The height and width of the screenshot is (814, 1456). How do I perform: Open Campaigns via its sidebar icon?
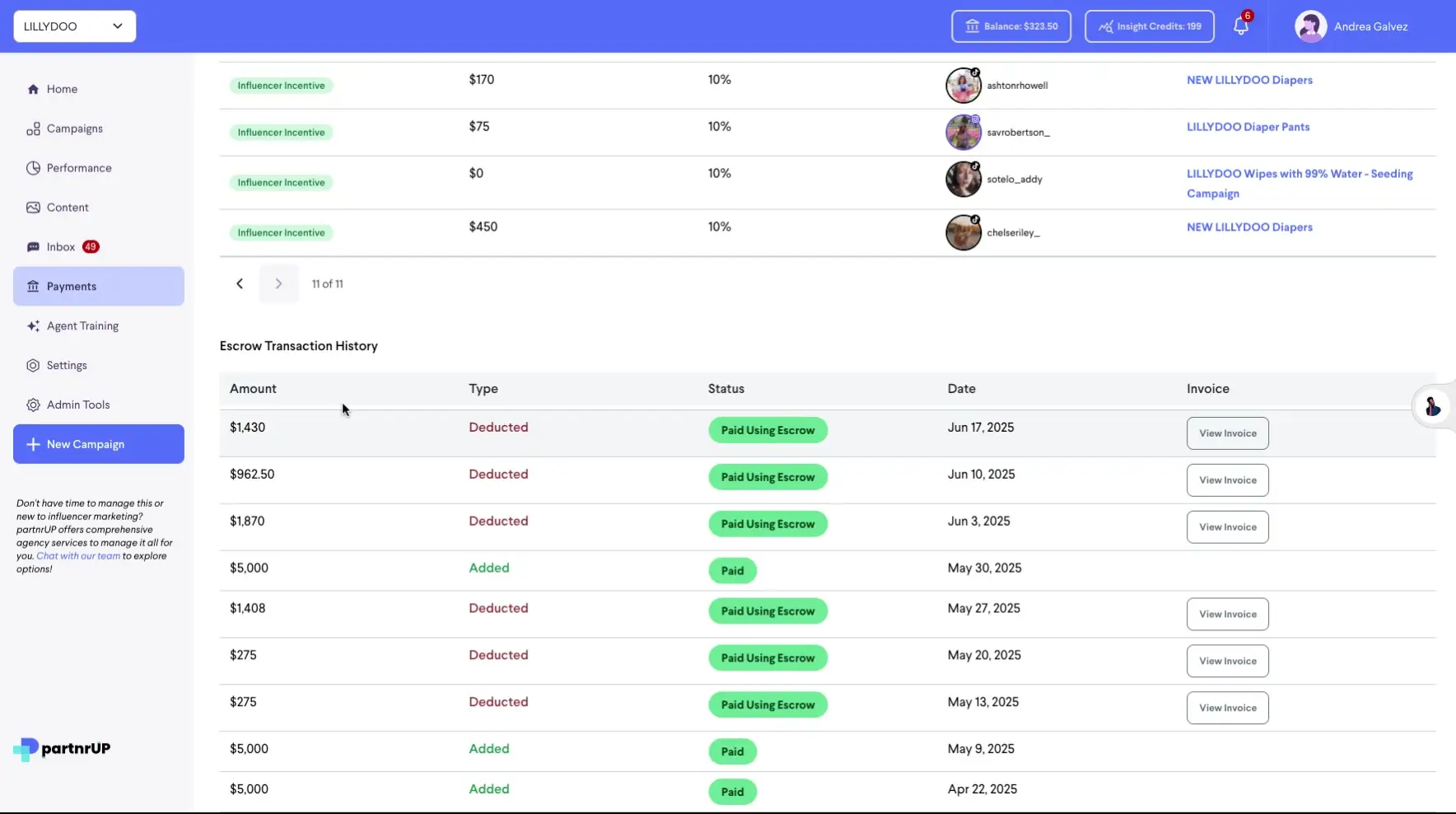point(33,128)
